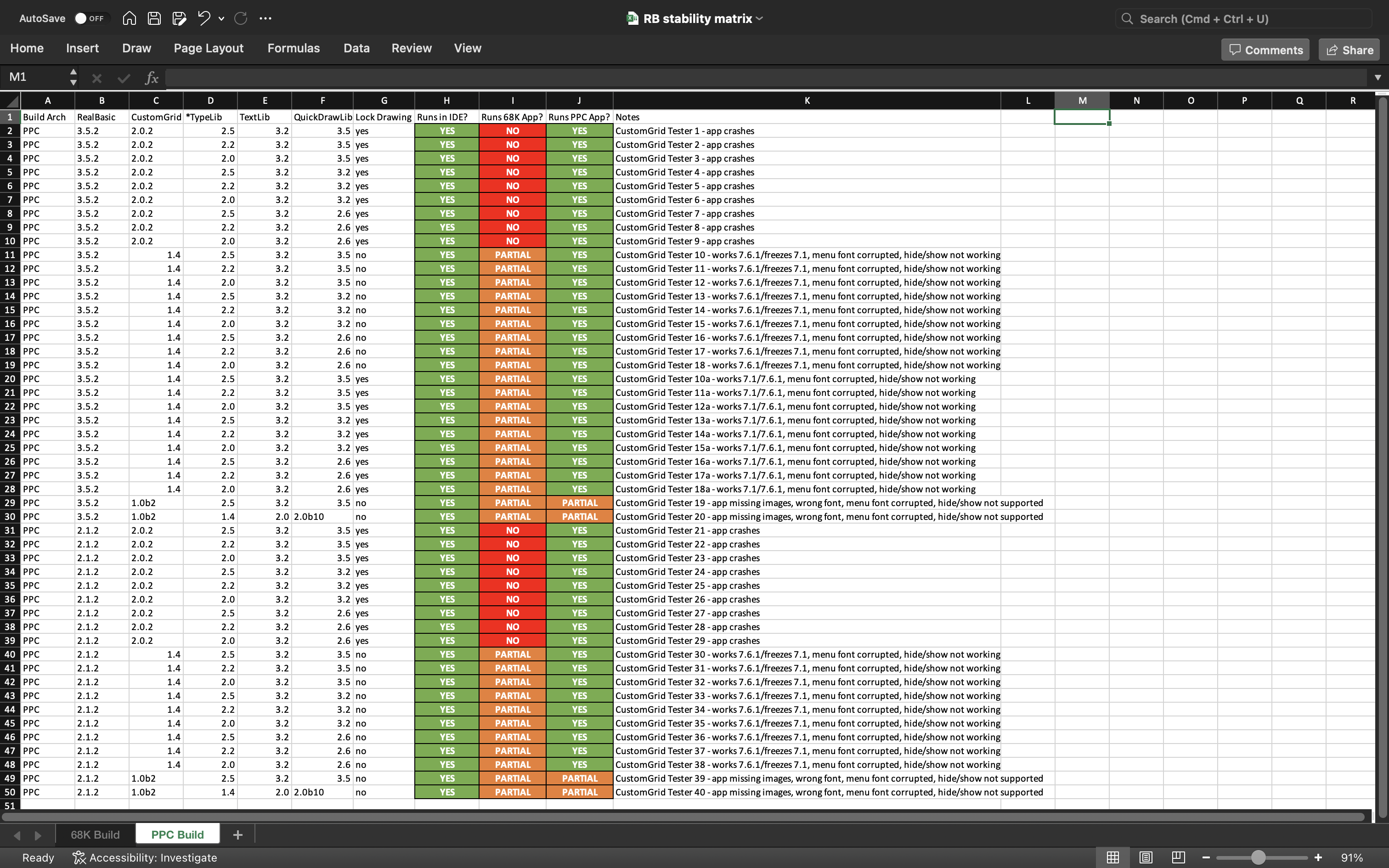
Task: Click the Home icon in title bar
Action: coord(129,18)
